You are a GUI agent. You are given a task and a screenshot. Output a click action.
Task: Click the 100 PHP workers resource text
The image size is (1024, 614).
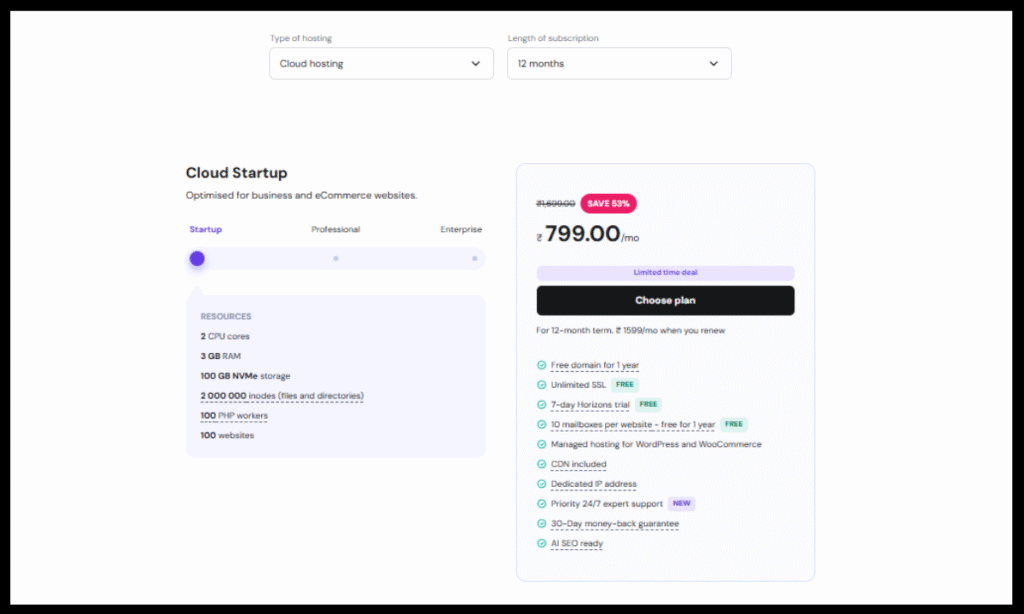[234, 415]
